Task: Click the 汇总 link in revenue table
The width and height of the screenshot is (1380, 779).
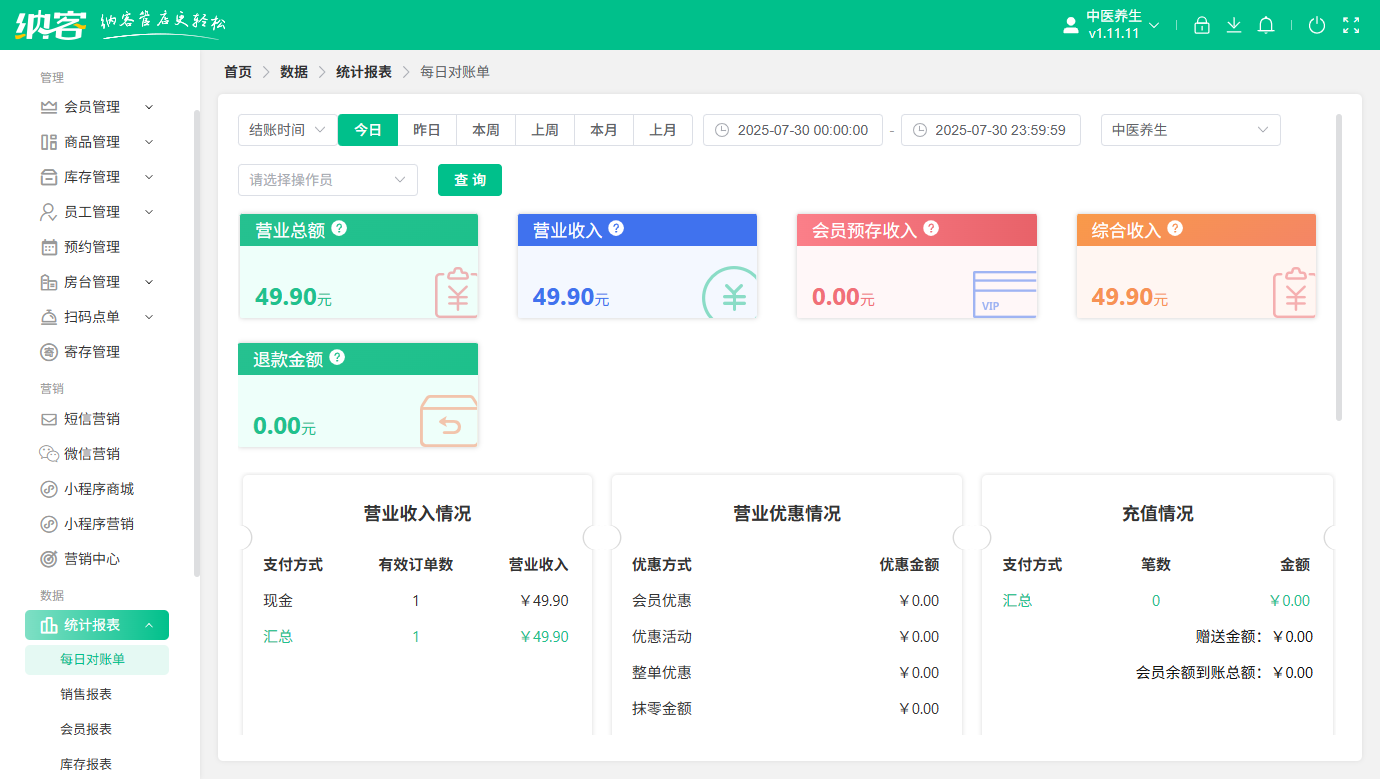Action: (x=278, y=636)
